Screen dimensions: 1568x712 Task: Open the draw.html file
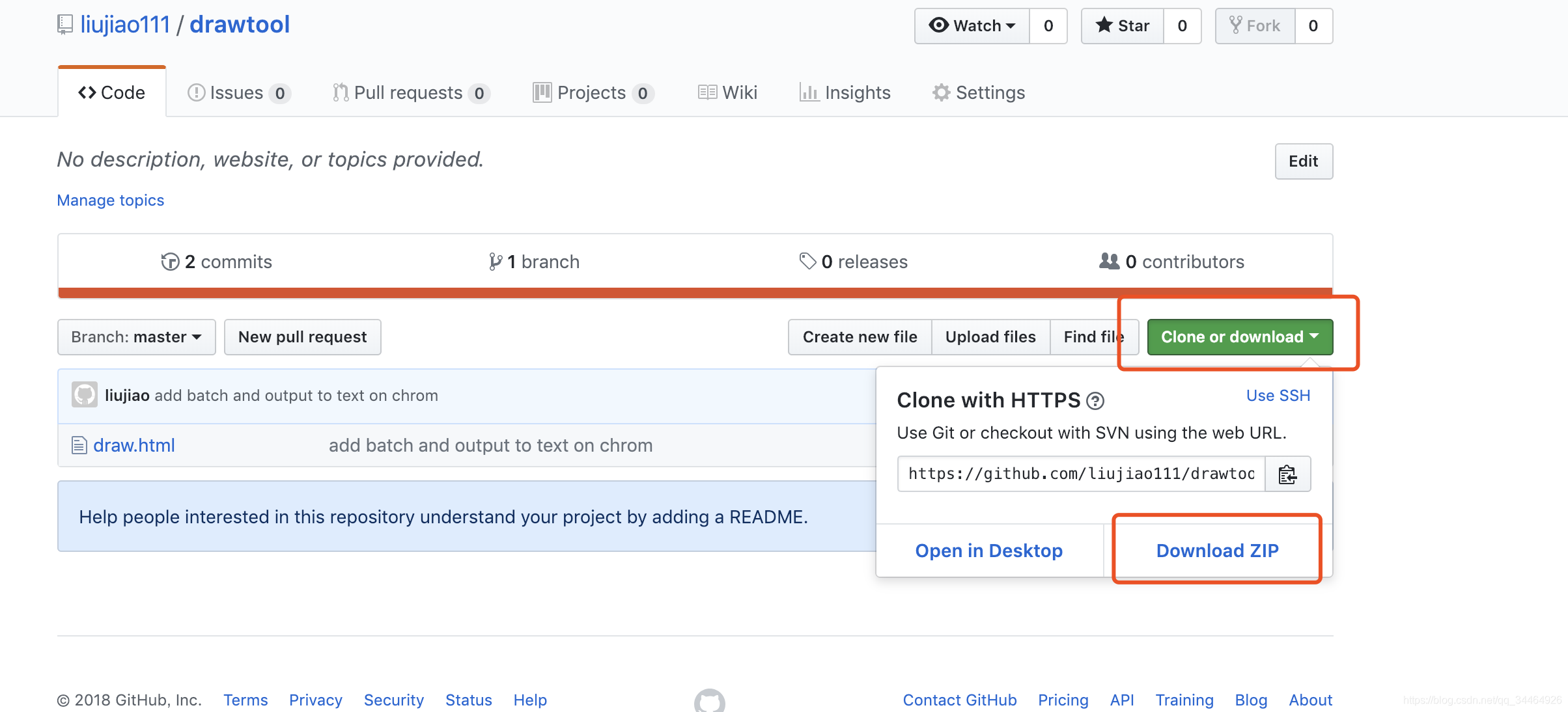[133, 445]
